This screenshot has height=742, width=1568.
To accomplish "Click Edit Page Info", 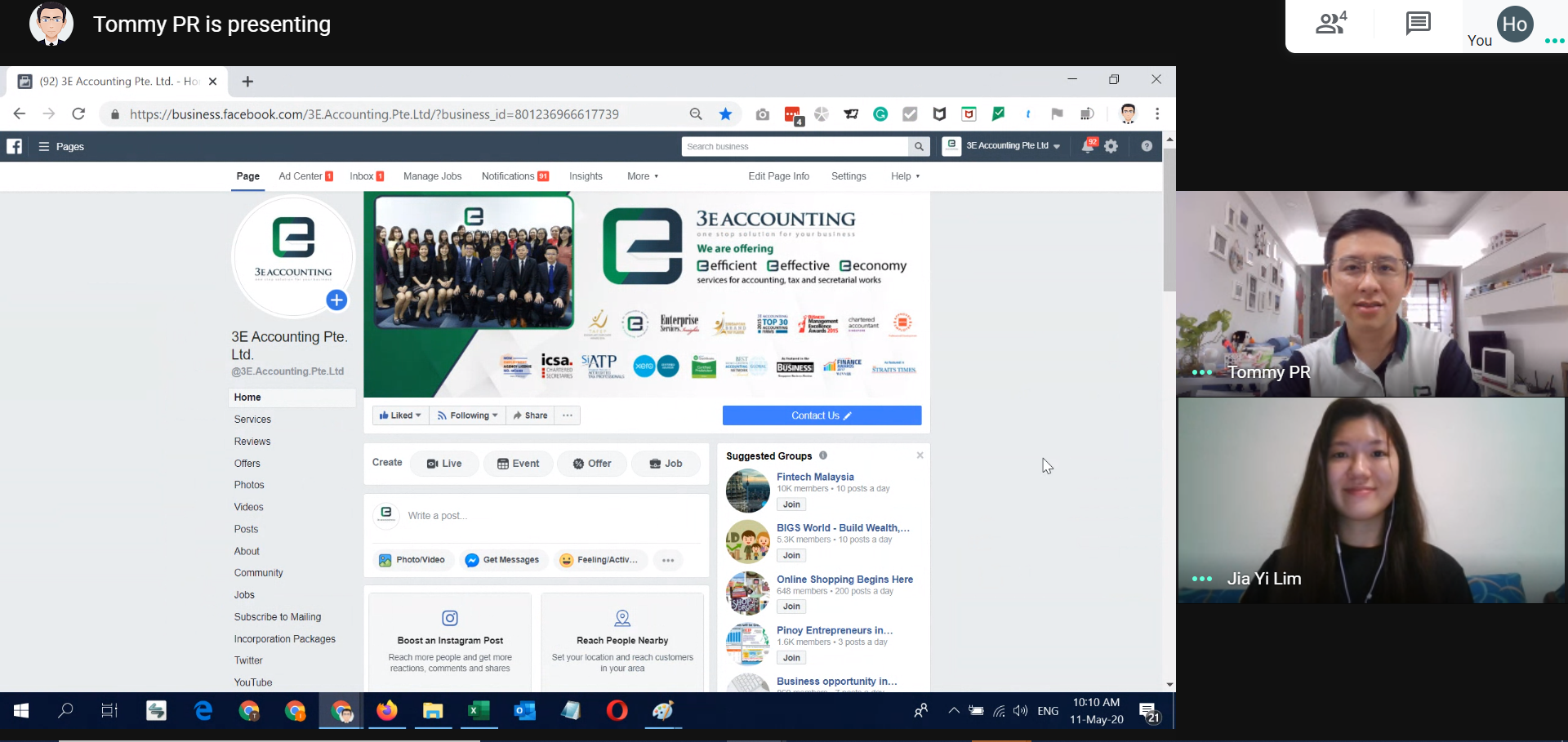I will pos(778,176).
